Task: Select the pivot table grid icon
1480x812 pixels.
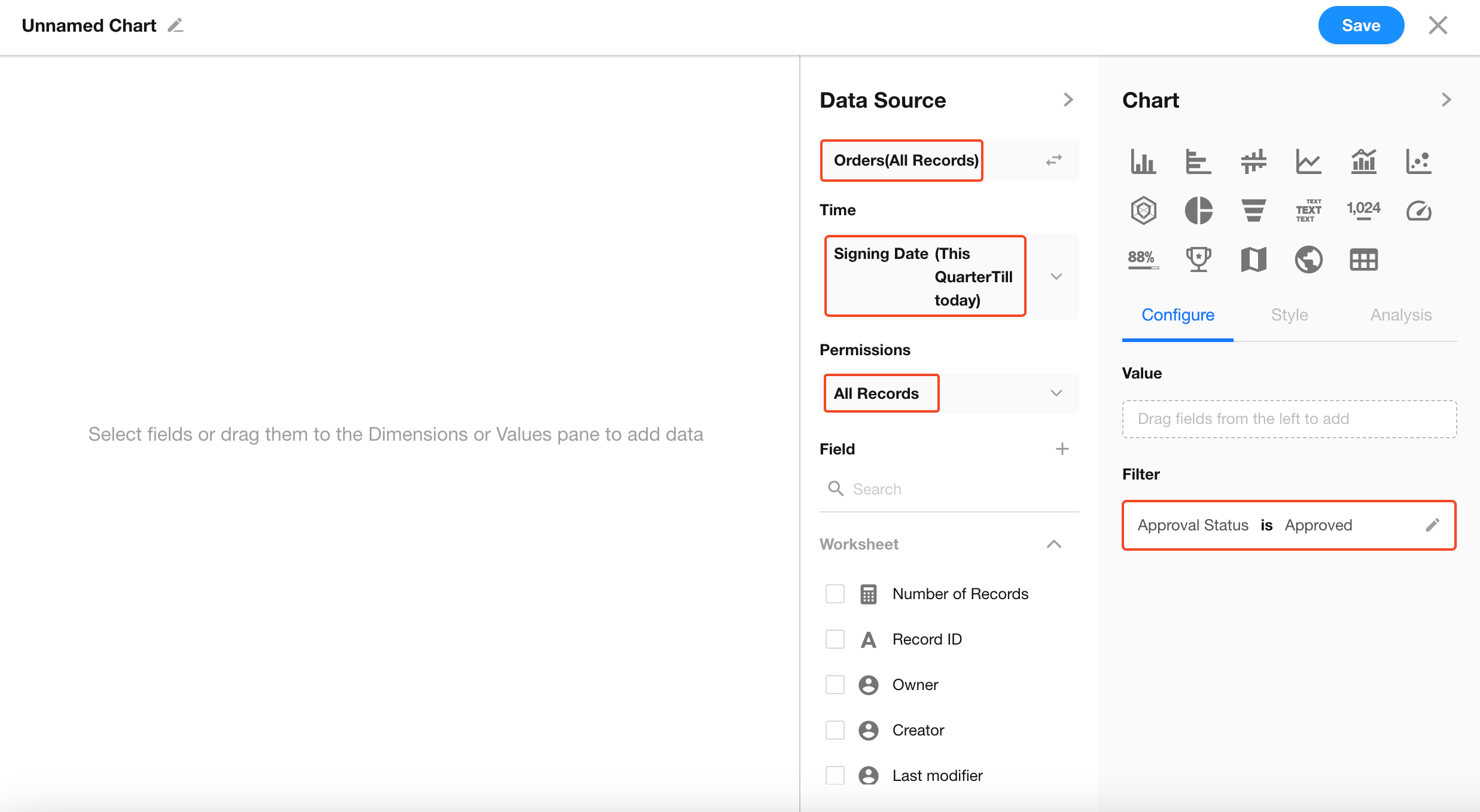Action: [x=1363, y=260]
